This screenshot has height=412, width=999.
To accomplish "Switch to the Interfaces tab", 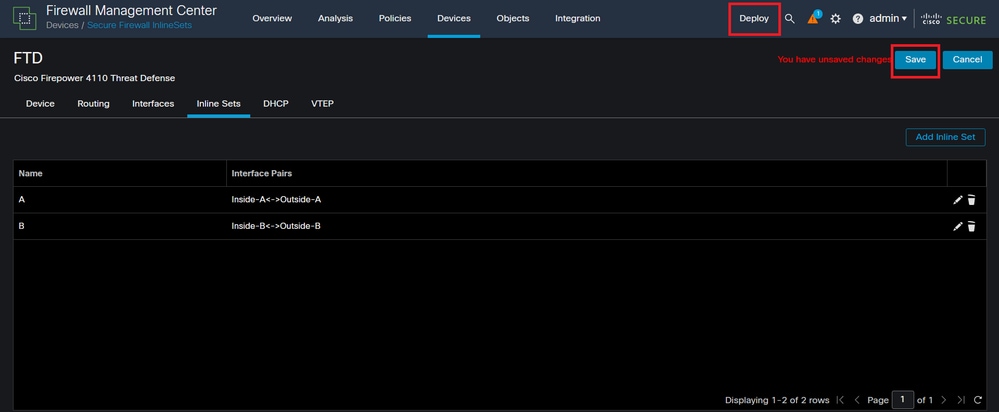I will coord(153,104).
